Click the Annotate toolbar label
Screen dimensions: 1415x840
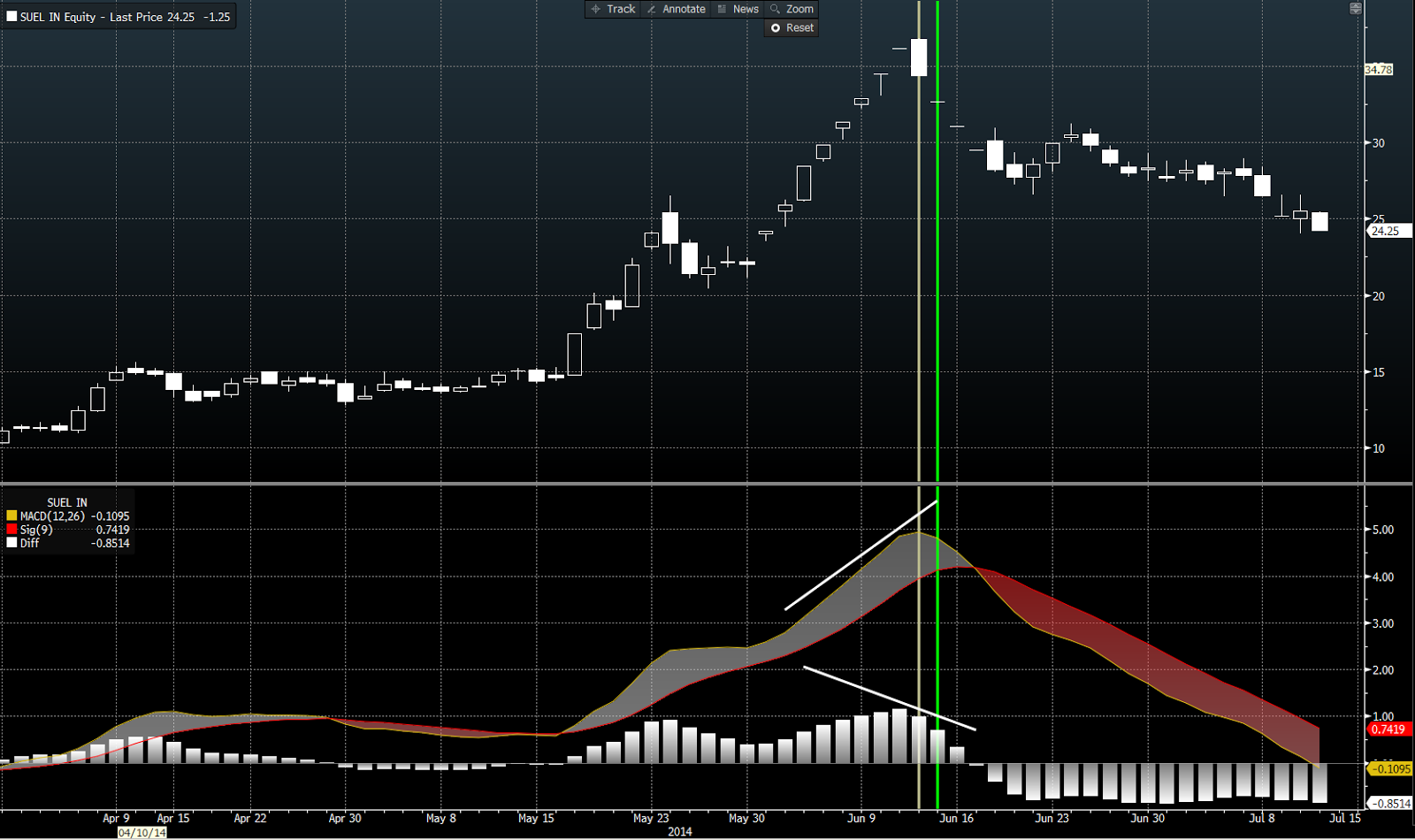click(x=684, y=9)
